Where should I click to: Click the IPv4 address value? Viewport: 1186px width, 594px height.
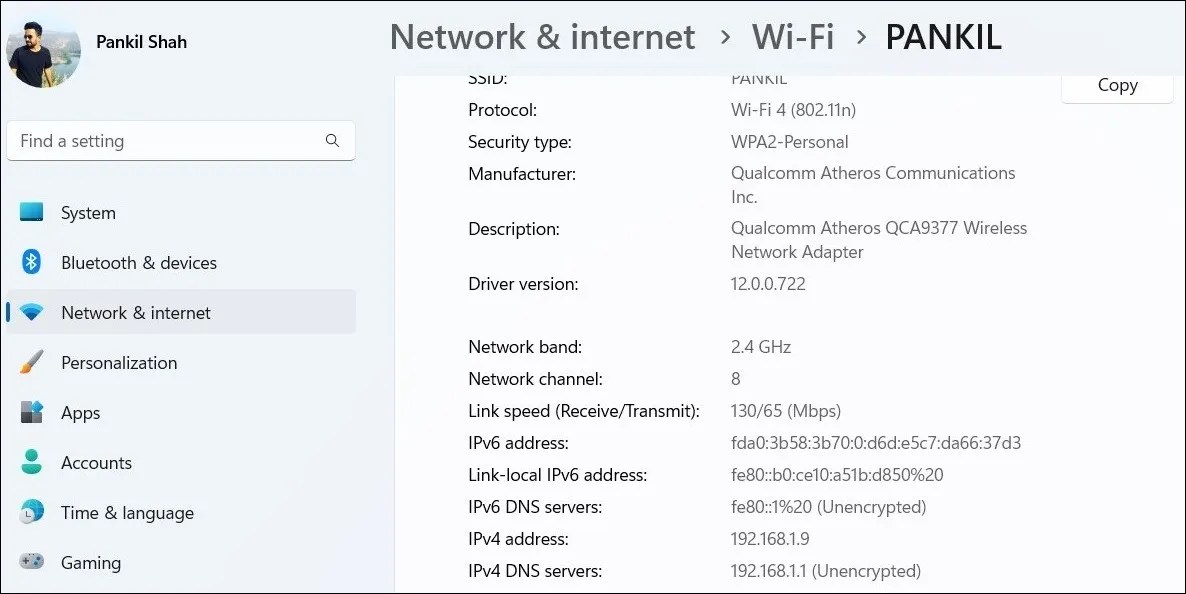(769, 539)
